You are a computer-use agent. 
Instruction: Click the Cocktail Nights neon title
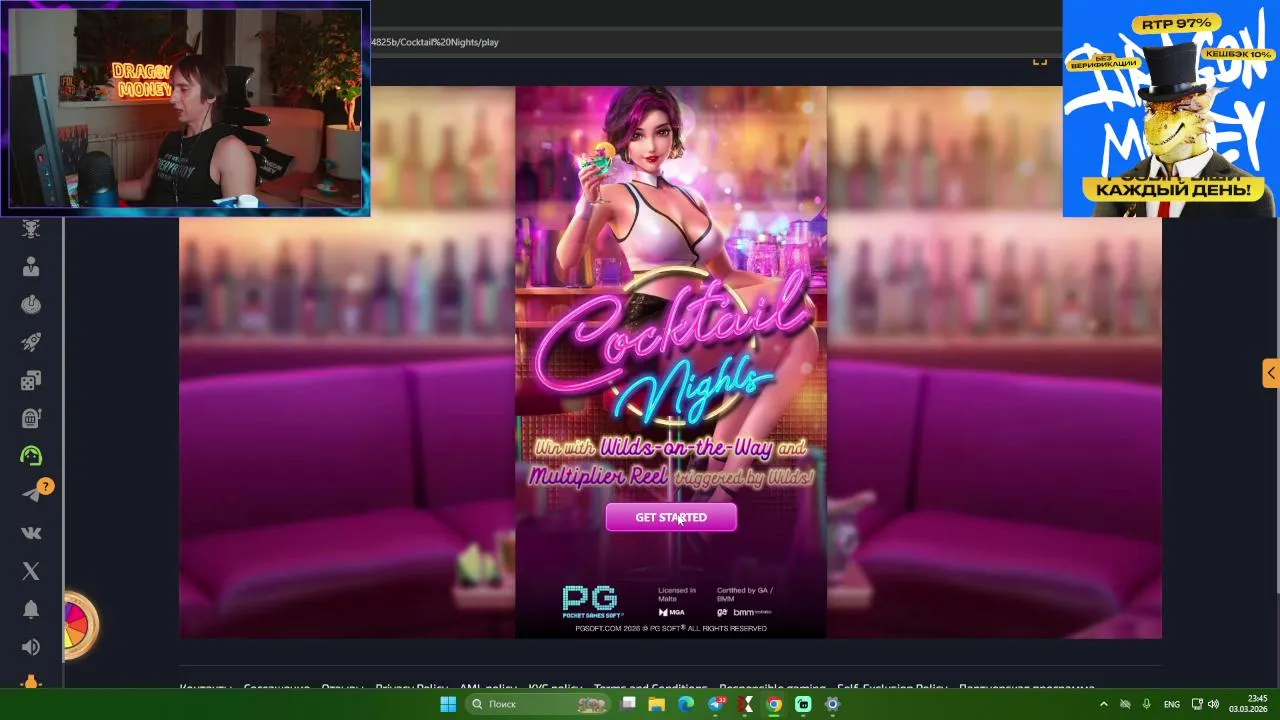(x=672, y=345)
